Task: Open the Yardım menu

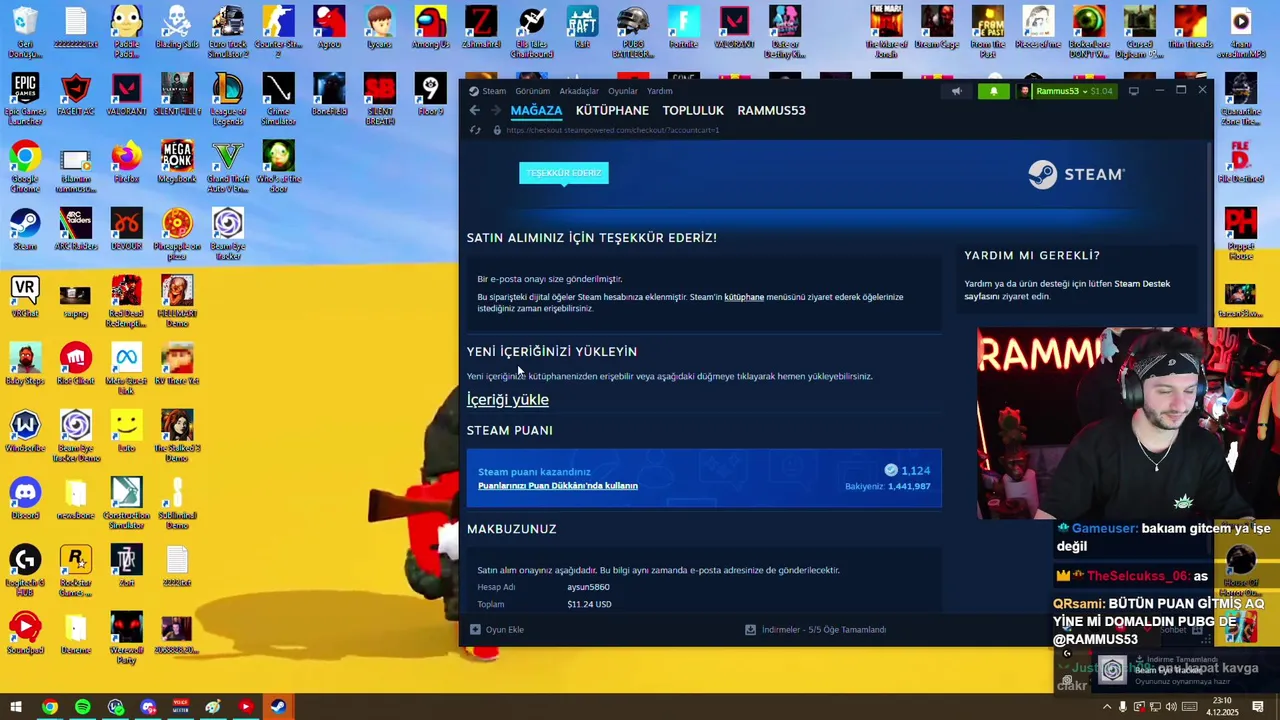Action: (660, 91)
